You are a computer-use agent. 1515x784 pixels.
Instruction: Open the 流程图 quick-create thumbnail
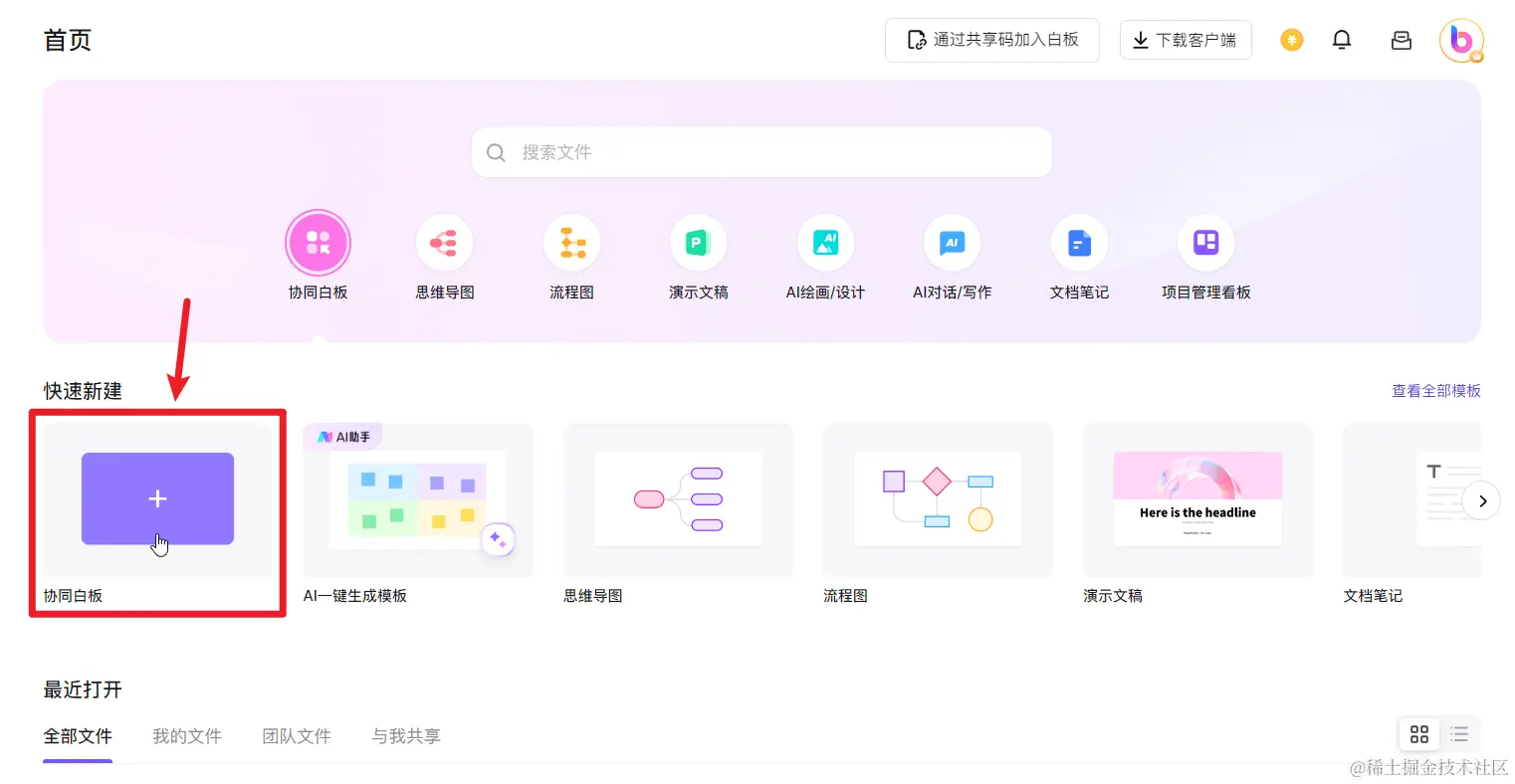point(938,499)
